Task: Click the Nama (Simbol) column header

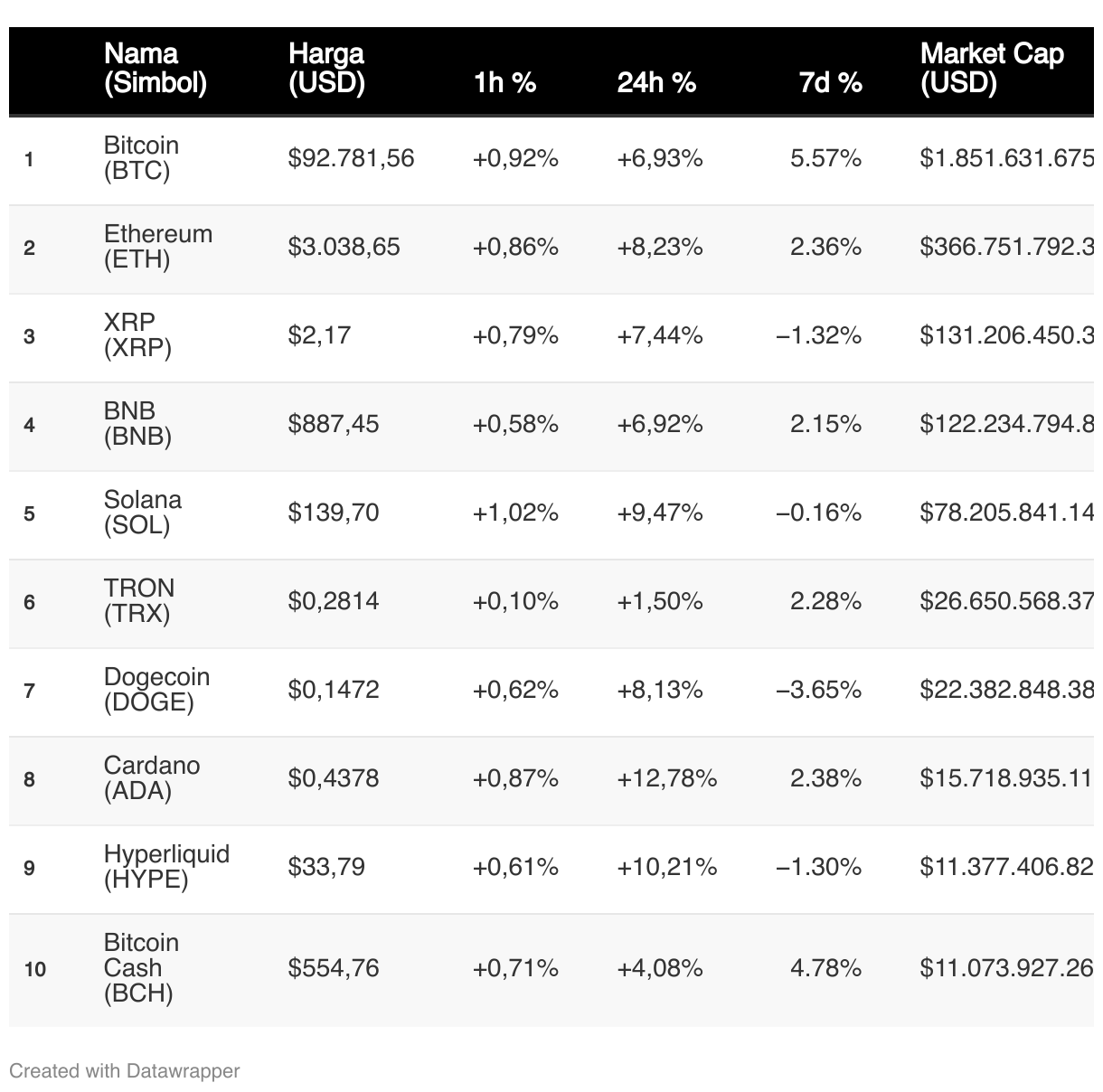Action: point(156,69)
